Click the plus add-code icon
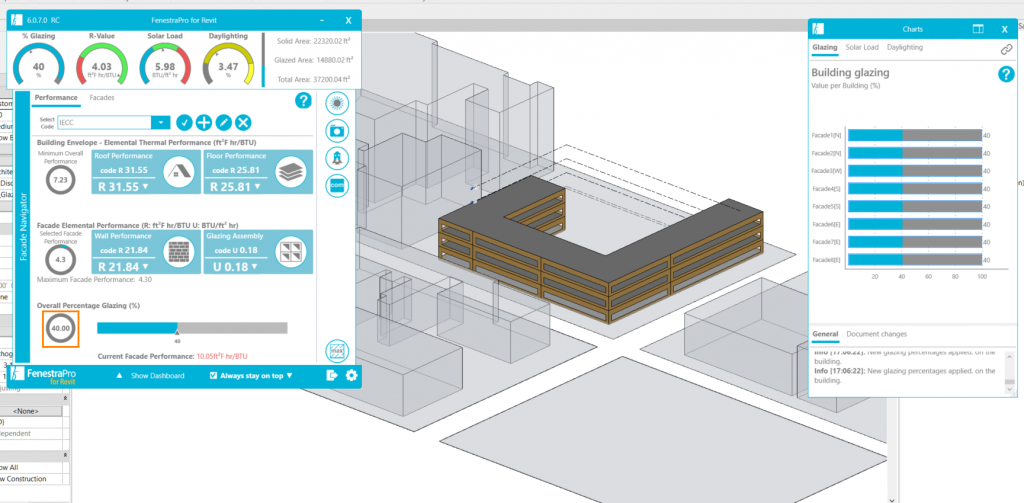The height and width of the screenshot is (503, 1024). click(204, 122)
